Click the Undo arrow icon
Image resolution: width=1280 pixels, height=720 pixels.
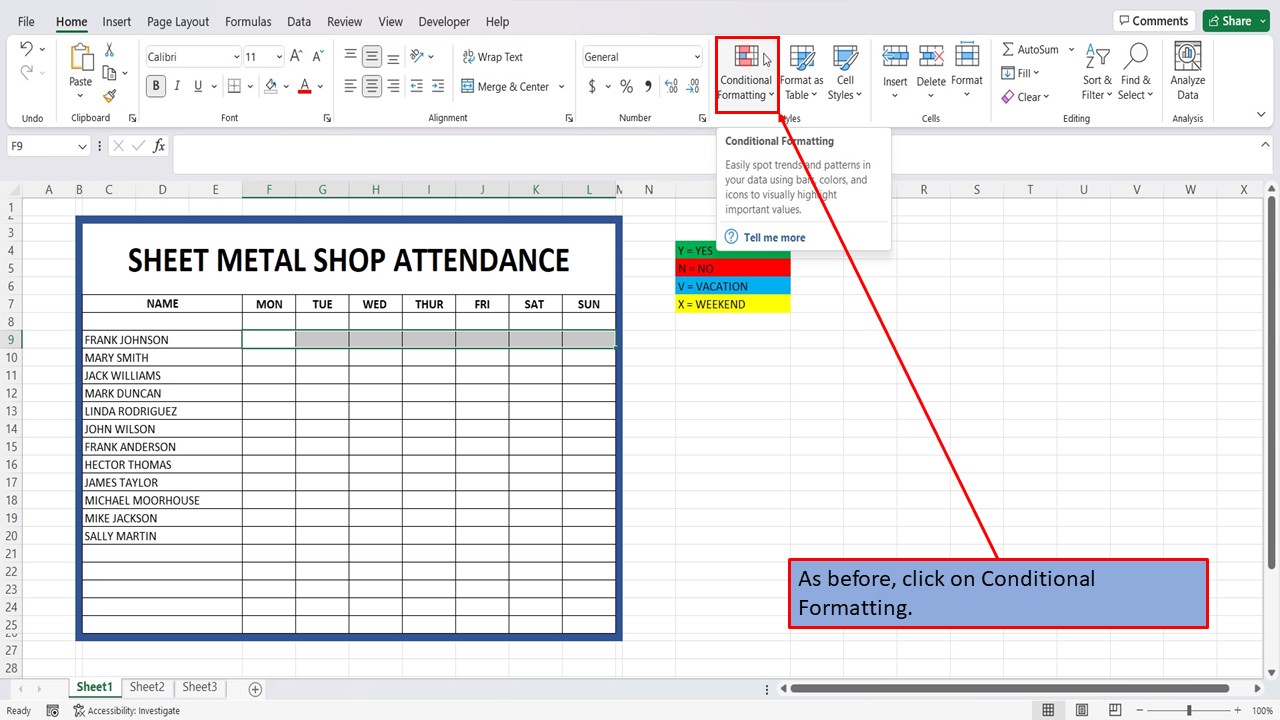[27, 49]
